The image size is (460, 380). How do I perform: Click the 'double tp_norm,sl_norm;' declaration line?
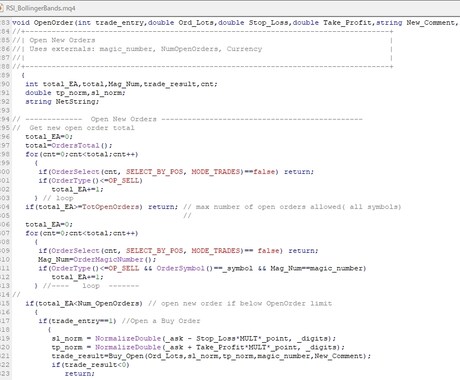(x=75, y=93)
